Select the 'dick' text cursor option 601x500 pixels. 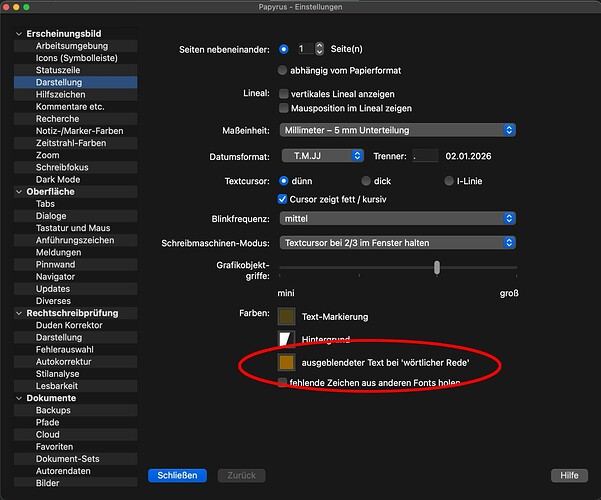click(x=365, y=181)
